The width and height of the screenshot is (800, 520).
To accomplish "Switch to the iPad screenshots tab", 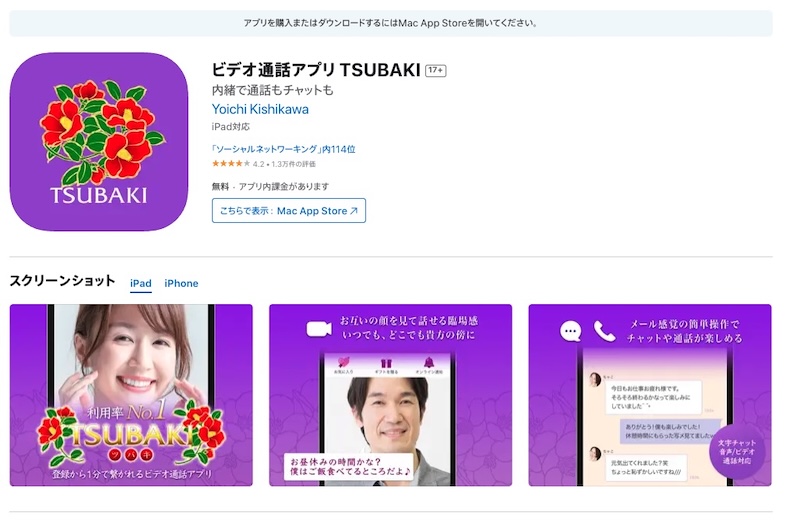I will [141, 283].
